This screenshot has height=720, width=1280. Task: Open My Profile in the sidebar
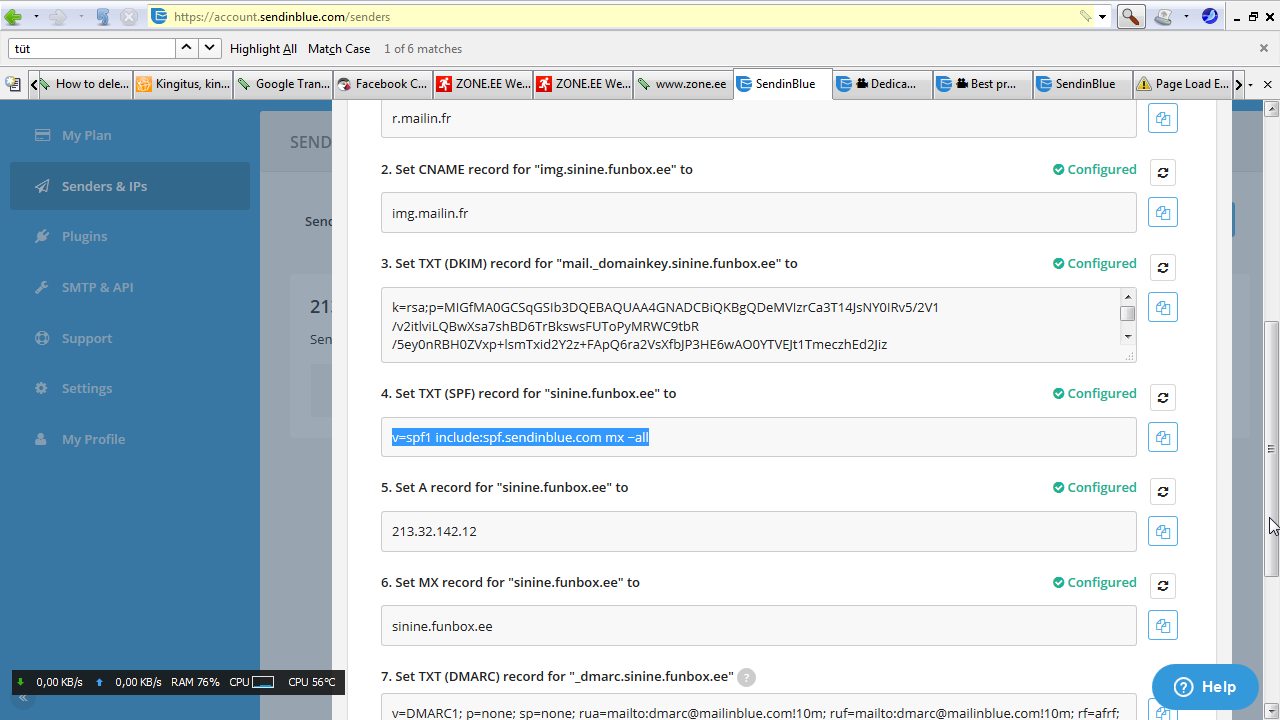tap(130, 439)
